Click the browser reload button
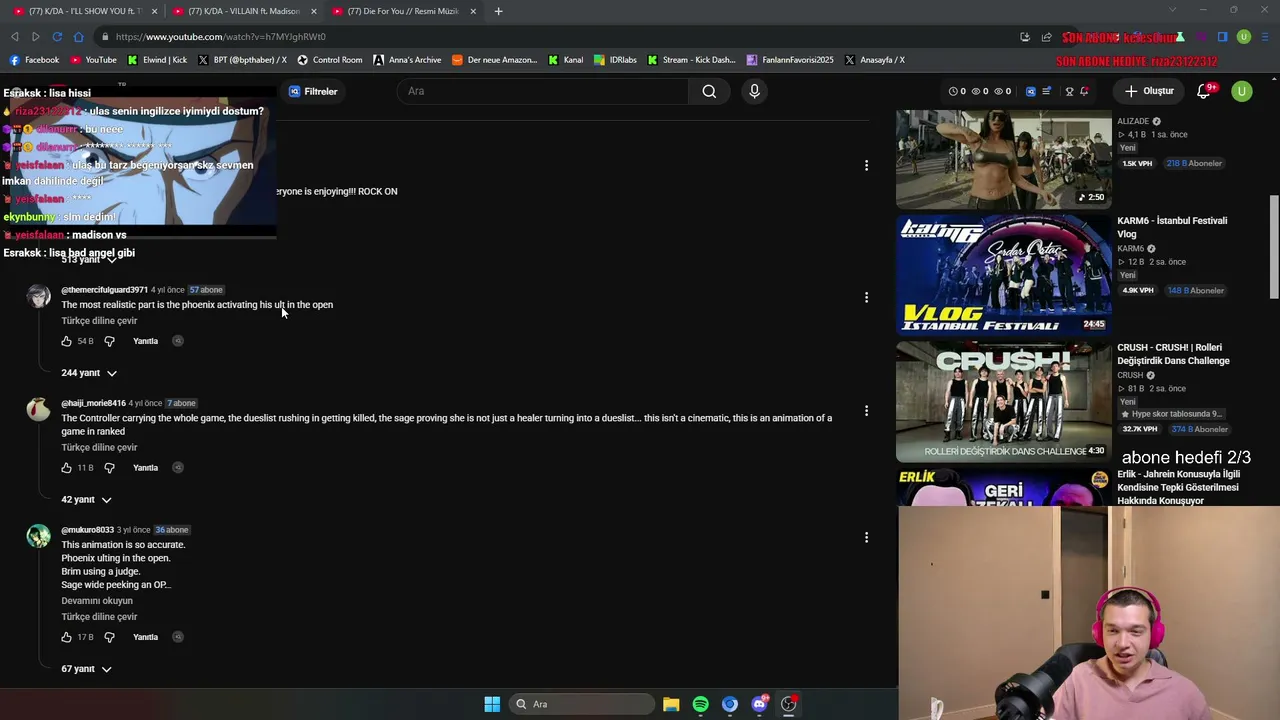This screenshot has width=1280, height=720. coord(57,37)
